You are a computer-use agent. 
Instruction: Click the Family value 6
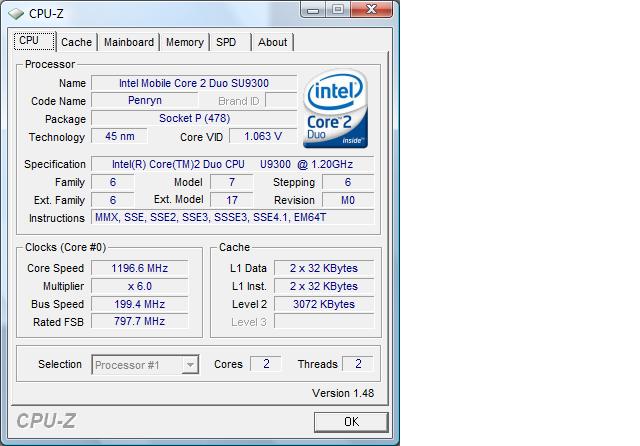tap(113, 182)
